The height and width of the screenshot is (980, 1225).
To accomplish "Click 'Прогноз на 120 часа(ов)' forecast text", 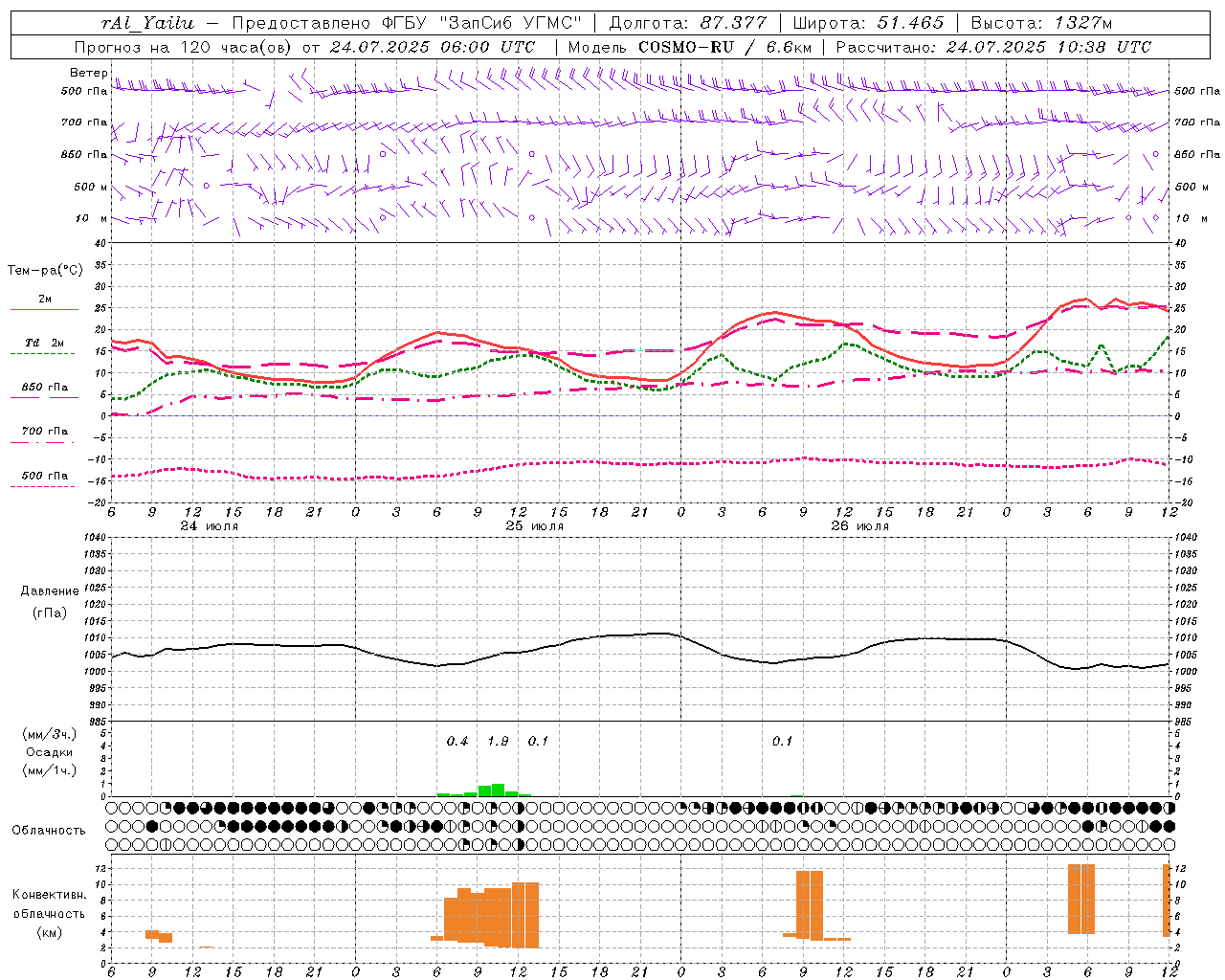I will pos(184,47).
